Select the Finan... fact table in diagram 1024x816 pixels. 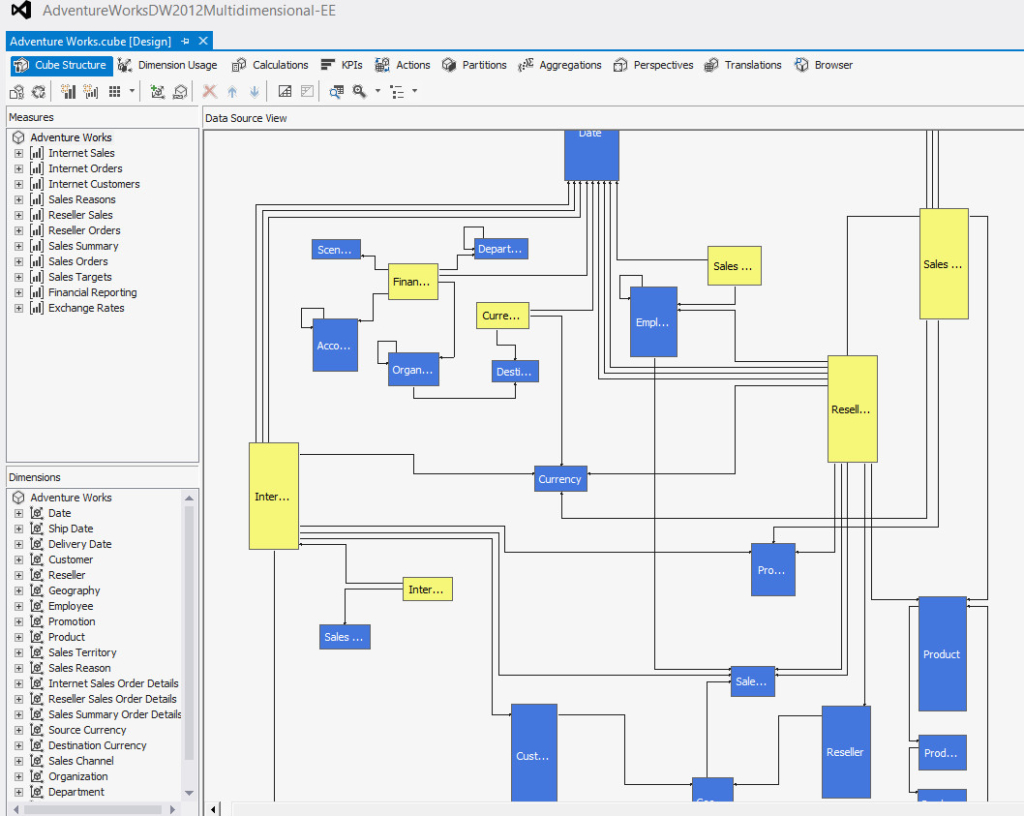(413, 282)
